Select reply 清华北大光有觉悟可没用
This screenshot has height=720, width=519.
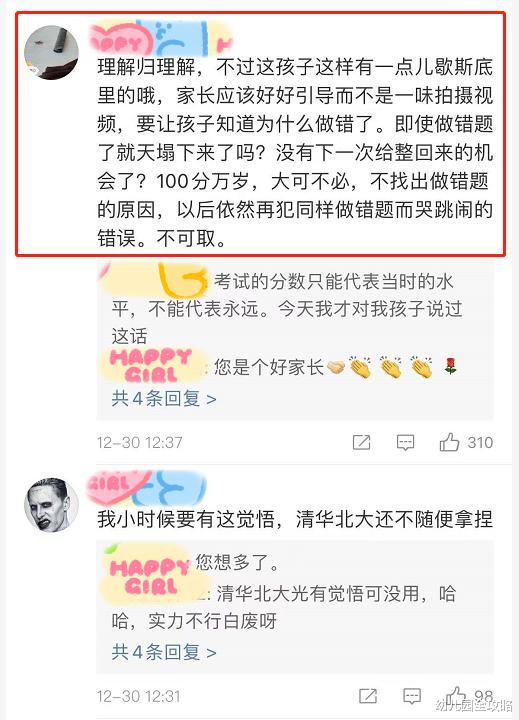pyautogui.click(x=283, y=607)
